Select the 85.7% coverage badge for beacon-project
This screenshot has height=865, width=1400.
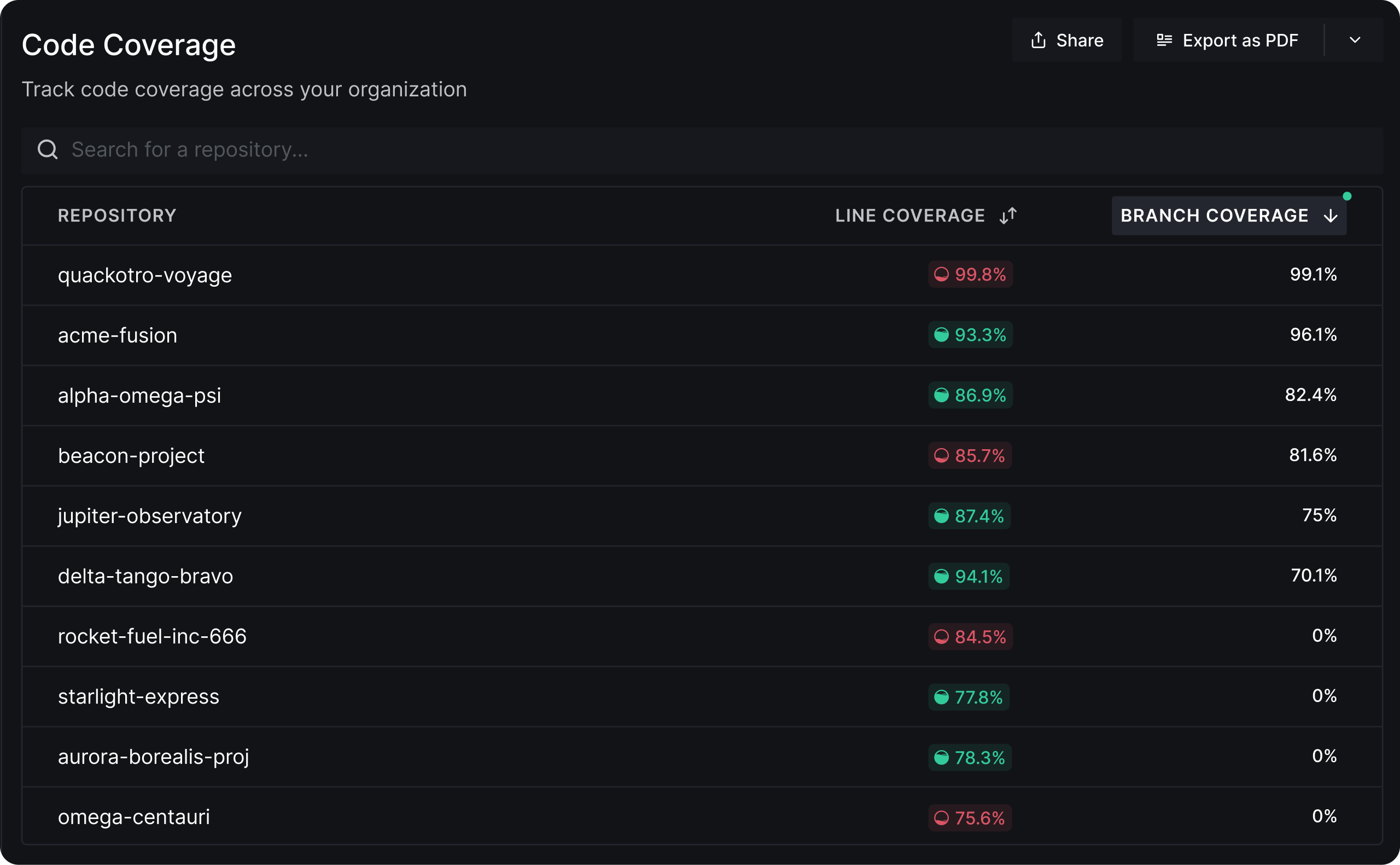tap(970, 456)
